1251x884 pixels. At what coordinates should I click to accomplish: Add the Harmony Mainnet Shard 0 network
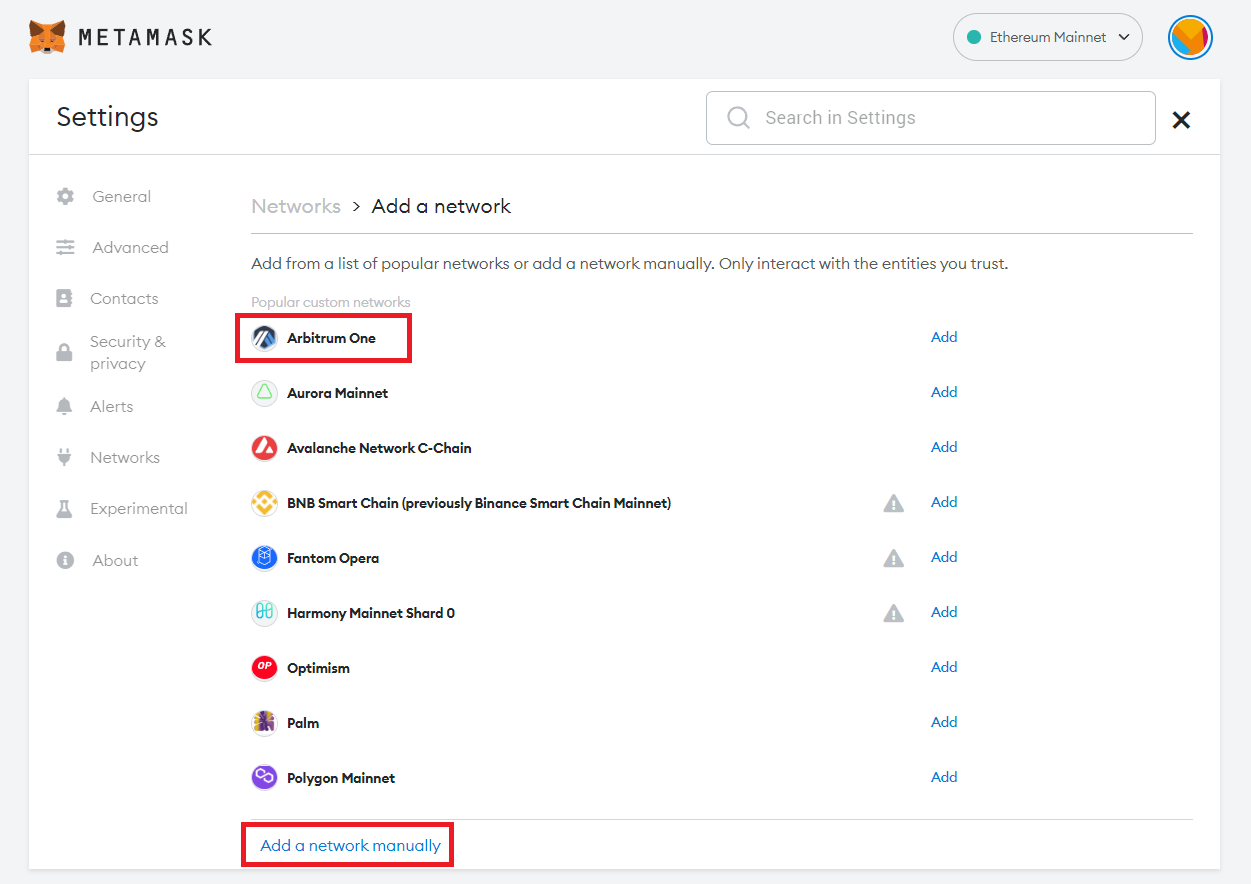click(944, 612)
